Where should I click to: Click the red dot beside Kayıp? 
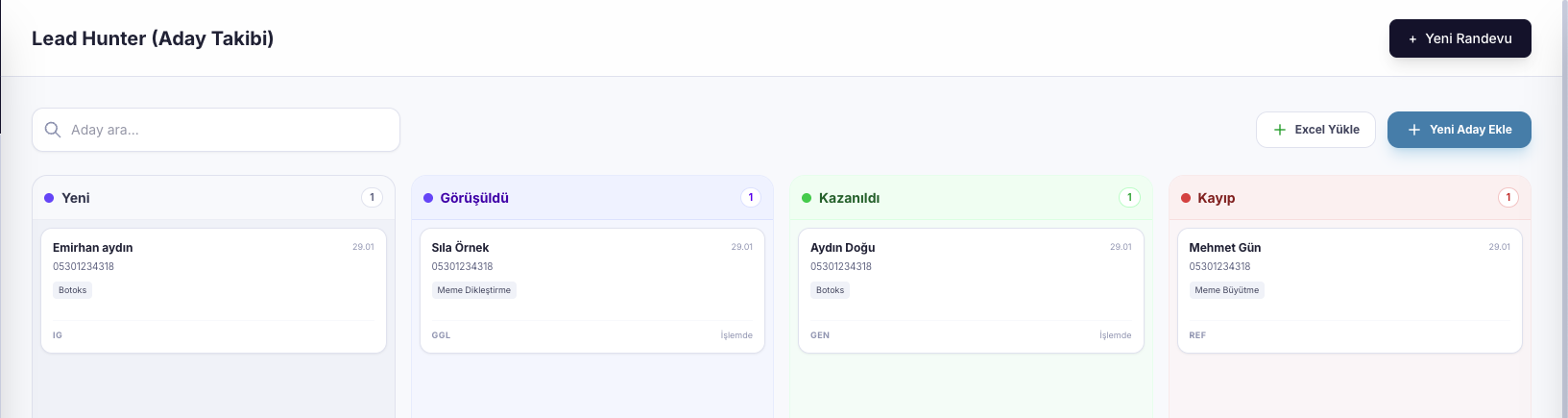pyautogui.click(x=1186, y=198)
